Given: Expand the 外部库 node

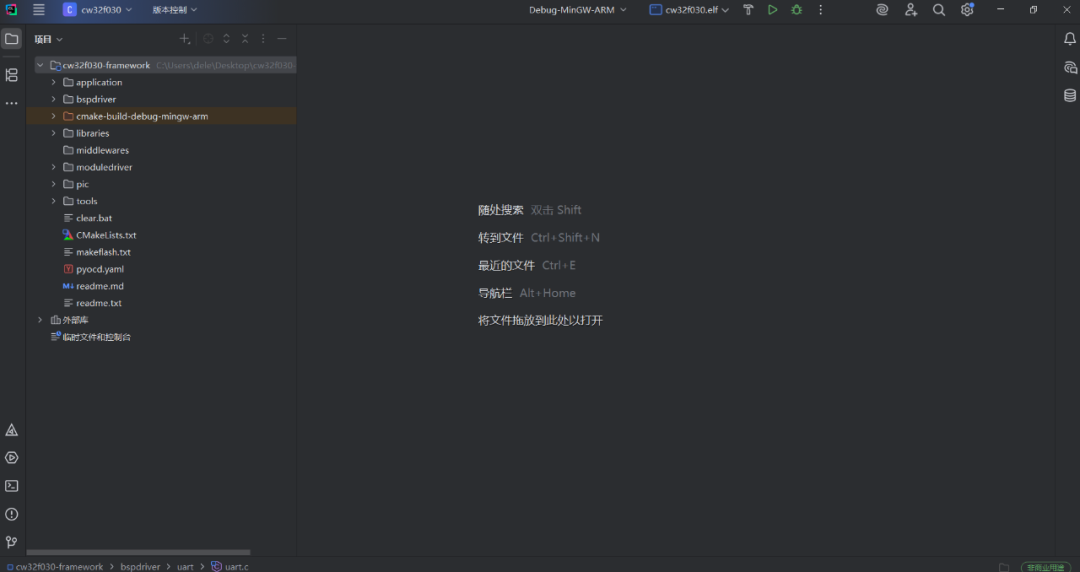Looking at the screenshot, I should pyautogui.click(x=40, y=320).
